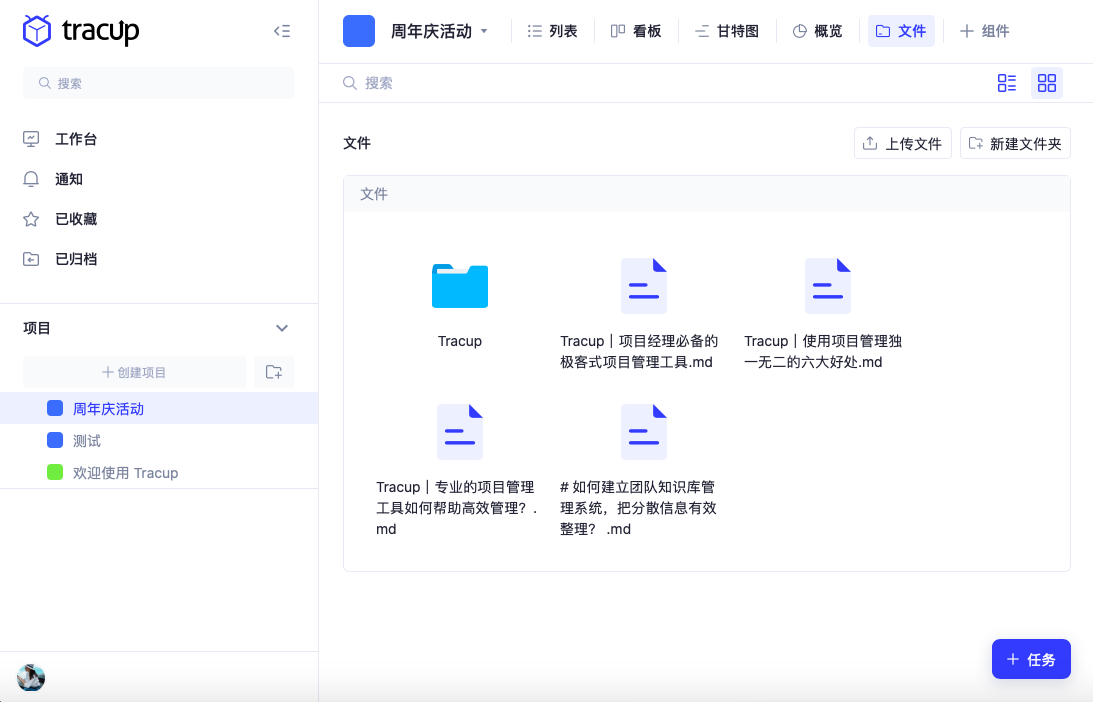This screenshot has height=702, width=1093.
Task: Open 已归档 archive icon
Action: pyautogui.click(x=31, y=259)
